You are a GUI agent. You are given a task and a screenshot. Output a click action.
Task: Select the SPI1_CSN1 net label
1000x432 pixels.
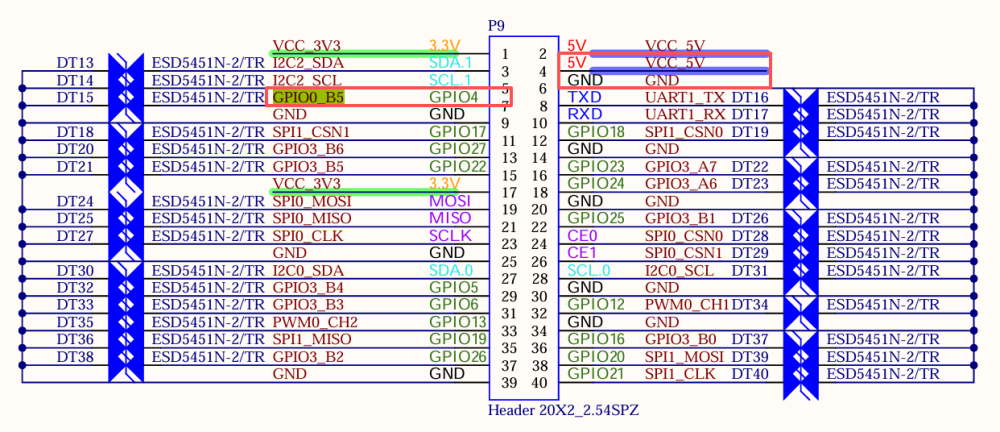(x=312, y=132)
